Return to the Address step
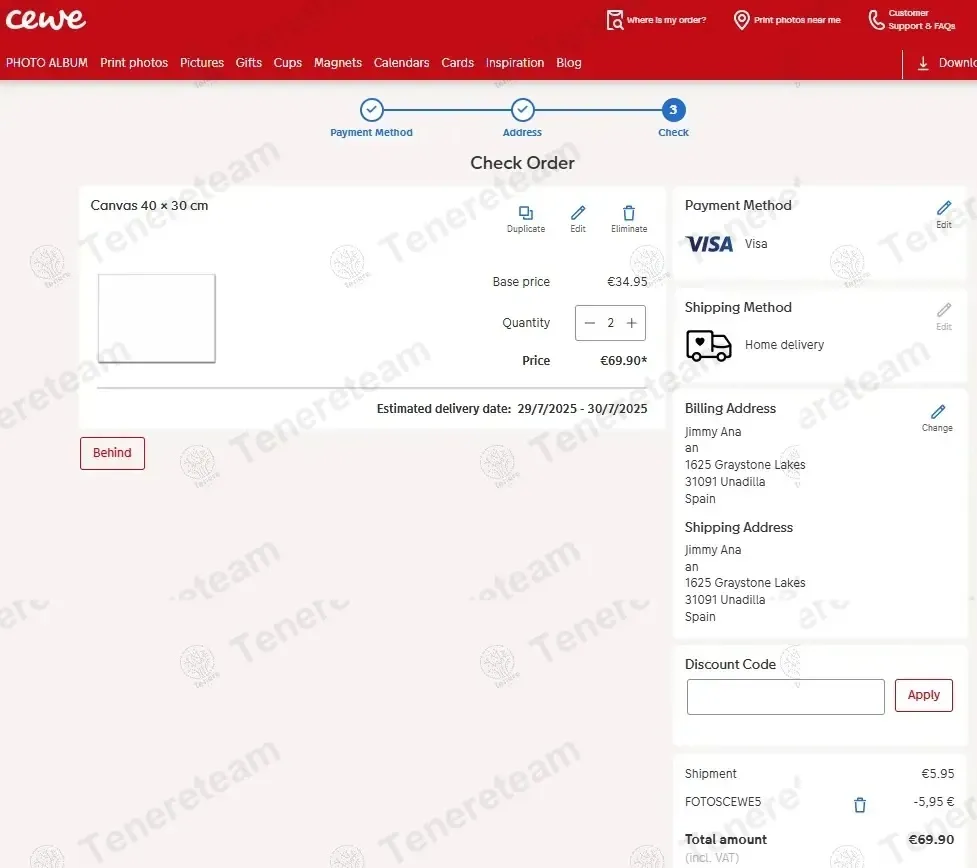The height and width of the screenshot is (868, 977). click(x=522, y=111)
